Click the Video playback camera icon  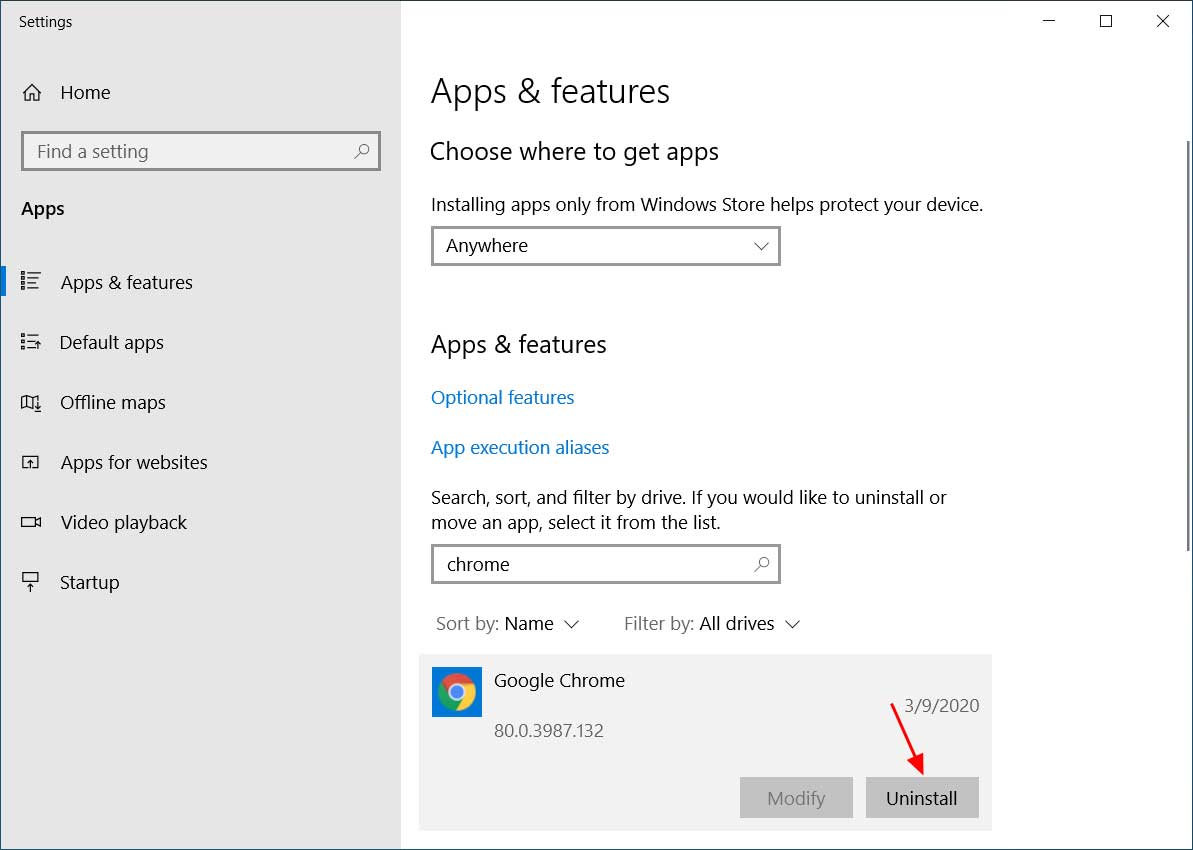point(31,522)
